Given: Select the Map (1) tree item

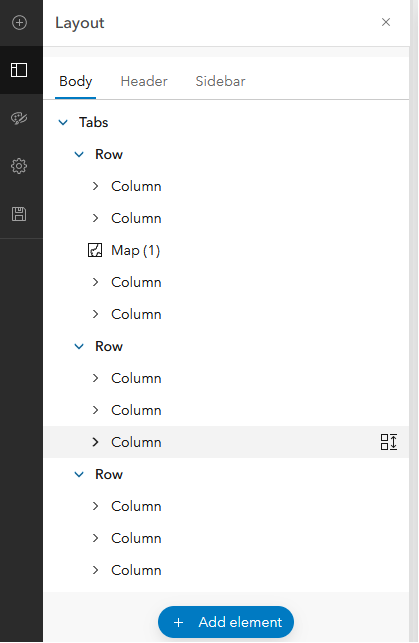Looking at the screenshot, I should click(226, 250).
